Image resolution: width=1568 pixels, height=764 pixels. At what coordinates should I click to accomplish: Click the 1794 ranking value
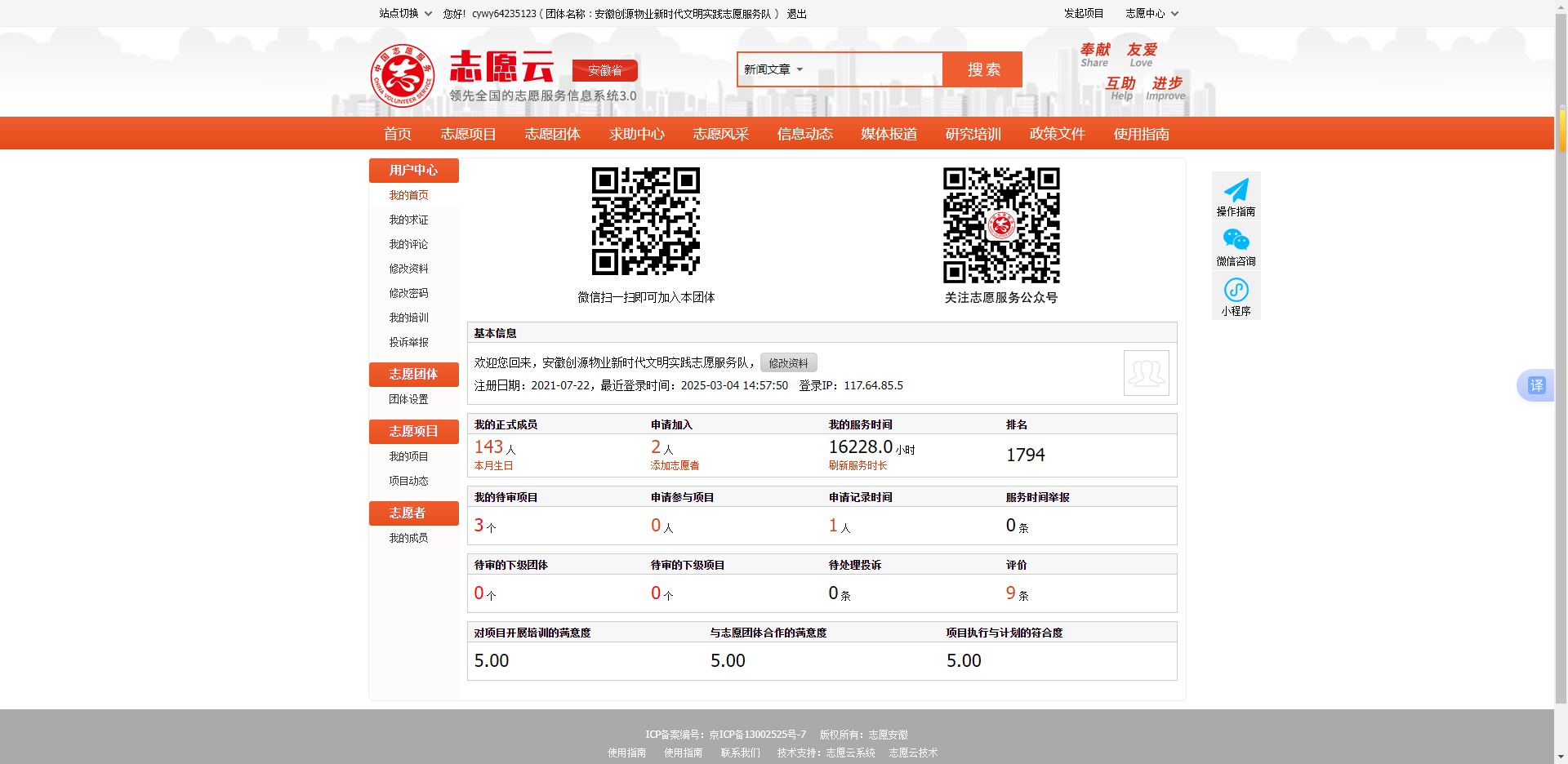1025,455
